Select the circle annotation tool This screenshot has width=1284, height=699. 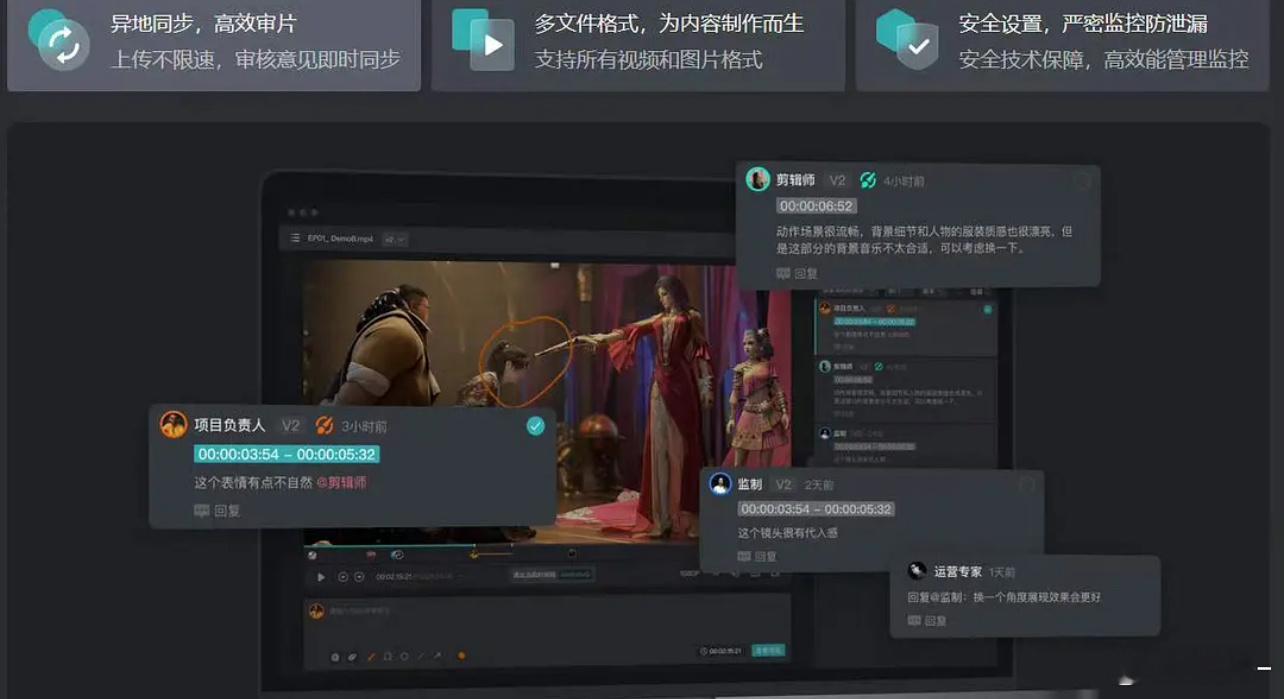click(x=405, y=655)
